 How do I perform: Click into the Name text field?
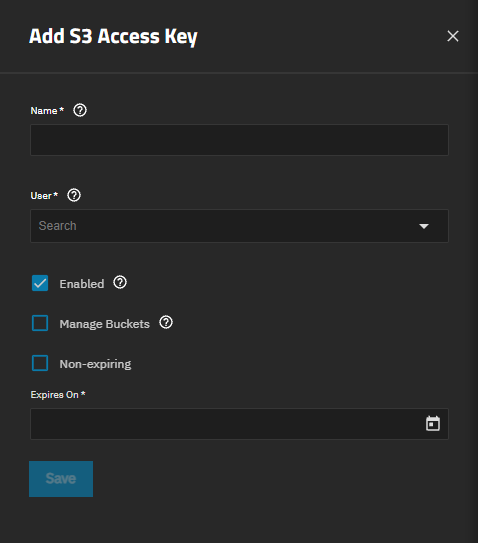tap(239, 140)
